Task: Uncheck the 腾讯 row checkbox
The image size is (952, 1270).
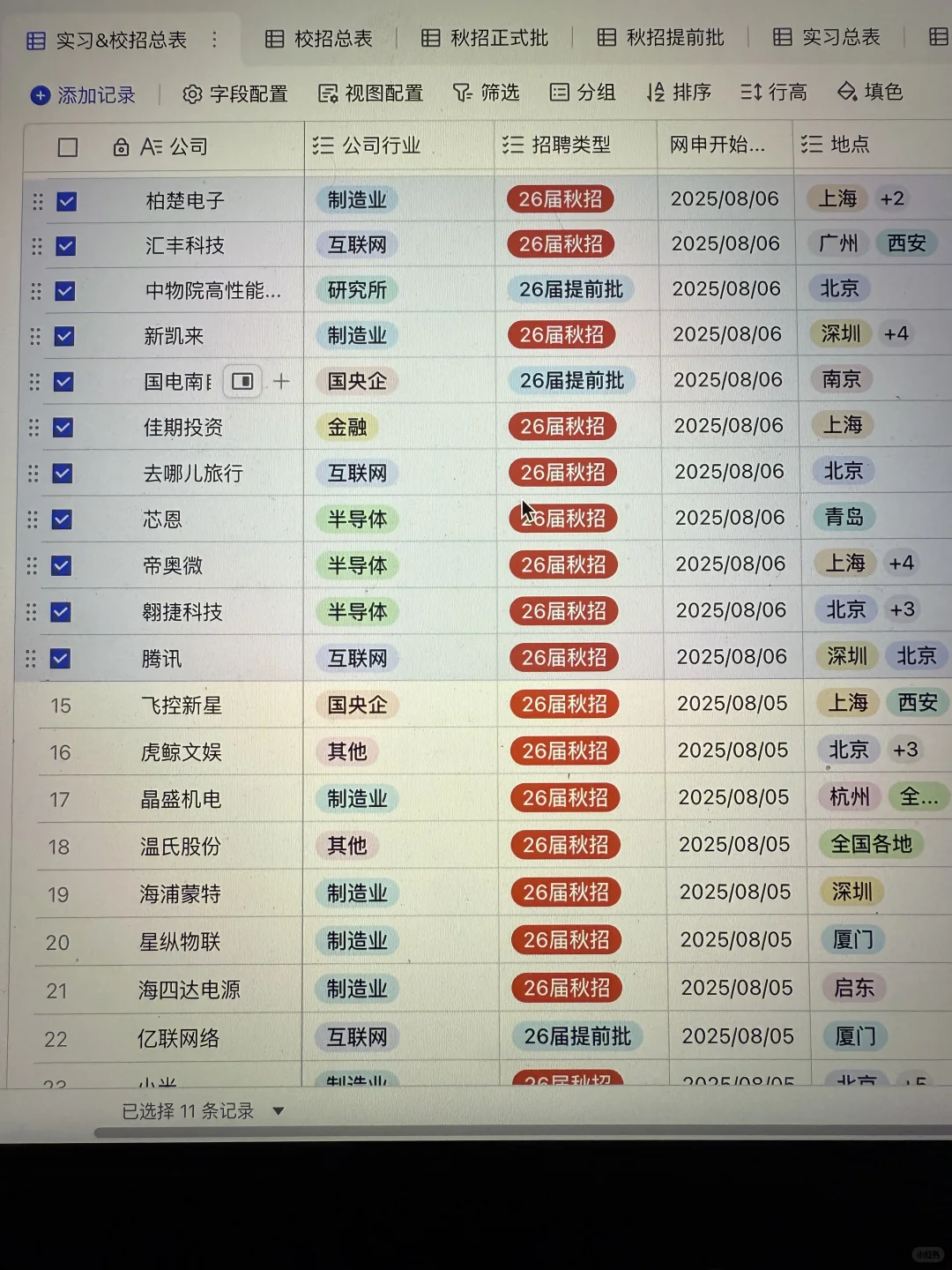Action: click(60, 659)
